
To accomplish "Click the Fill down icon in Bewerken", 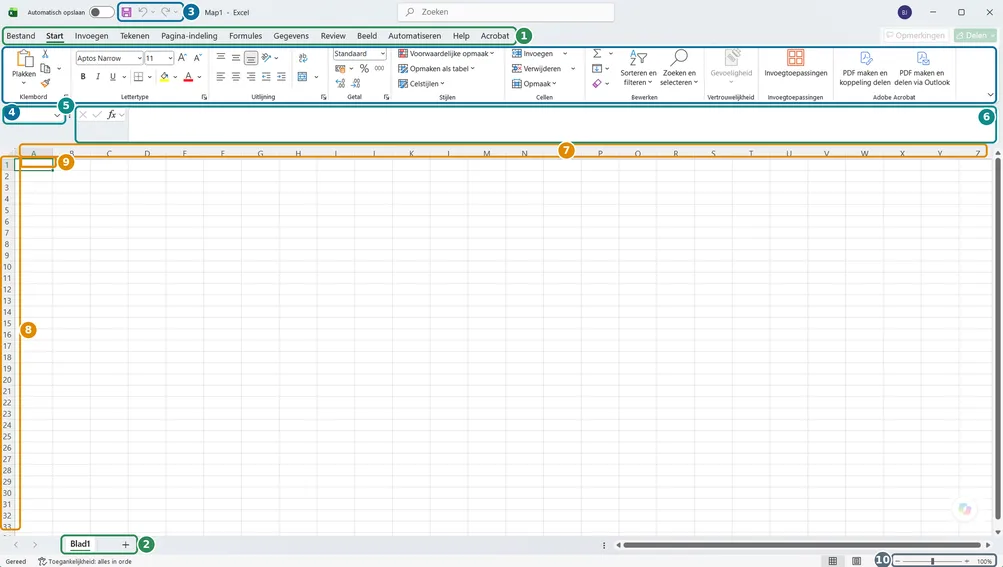I will (x=597, y=68).
